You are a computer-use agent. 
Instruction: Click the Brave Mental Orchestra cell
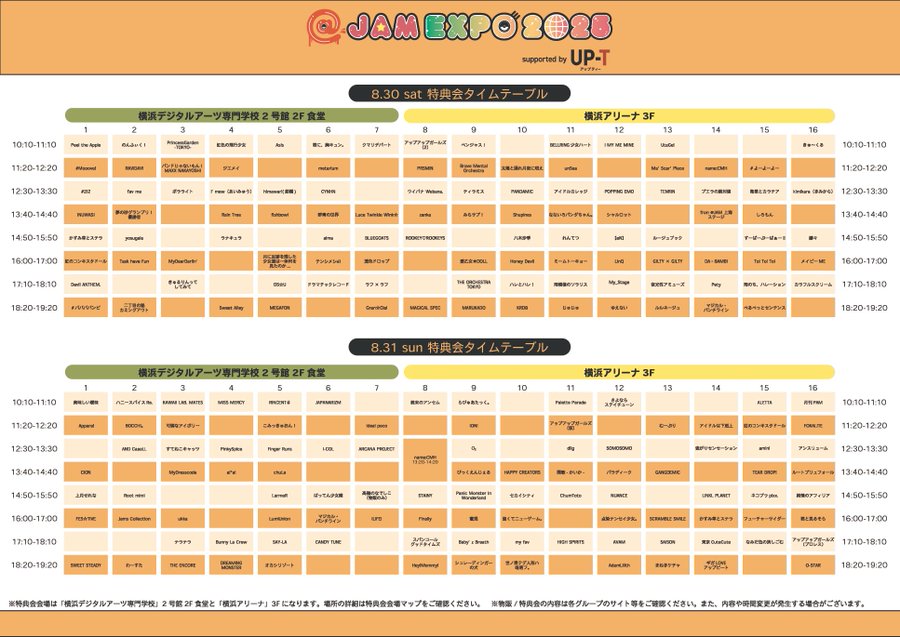(x=474, y=168)
